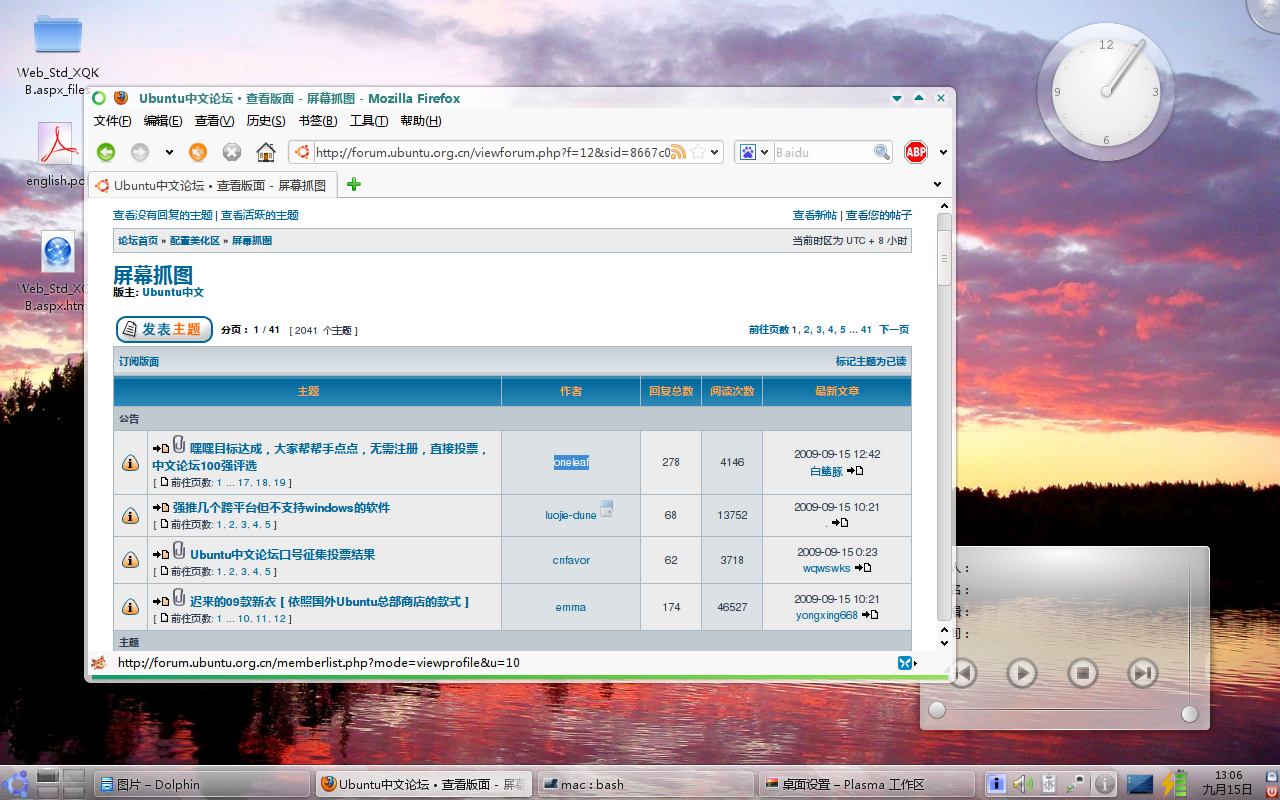Open the 文件(F) menu

click(113, 121)
